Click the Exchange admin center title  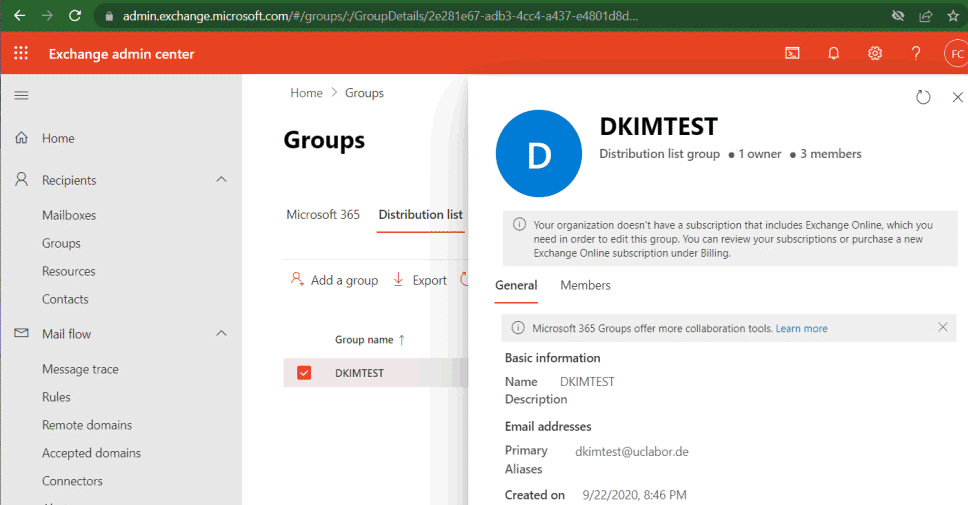[122, 54]
